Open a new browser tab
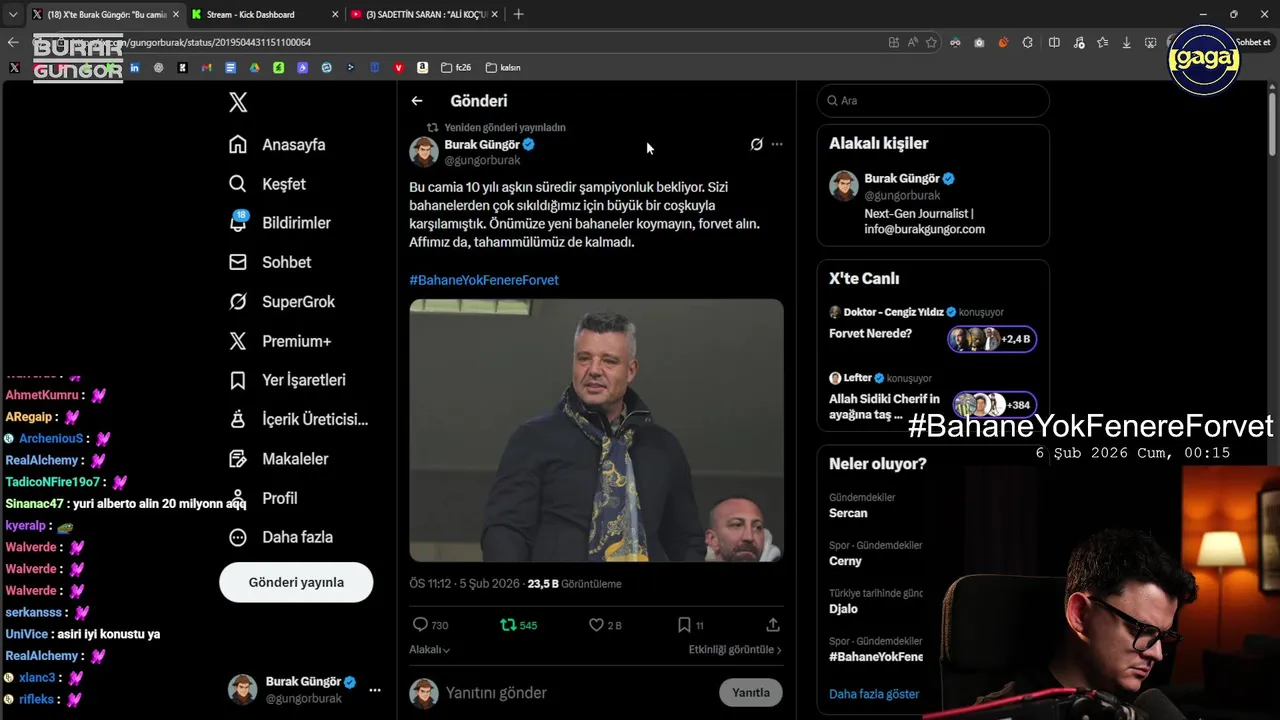1280x720 pixels. click(518, 14)
